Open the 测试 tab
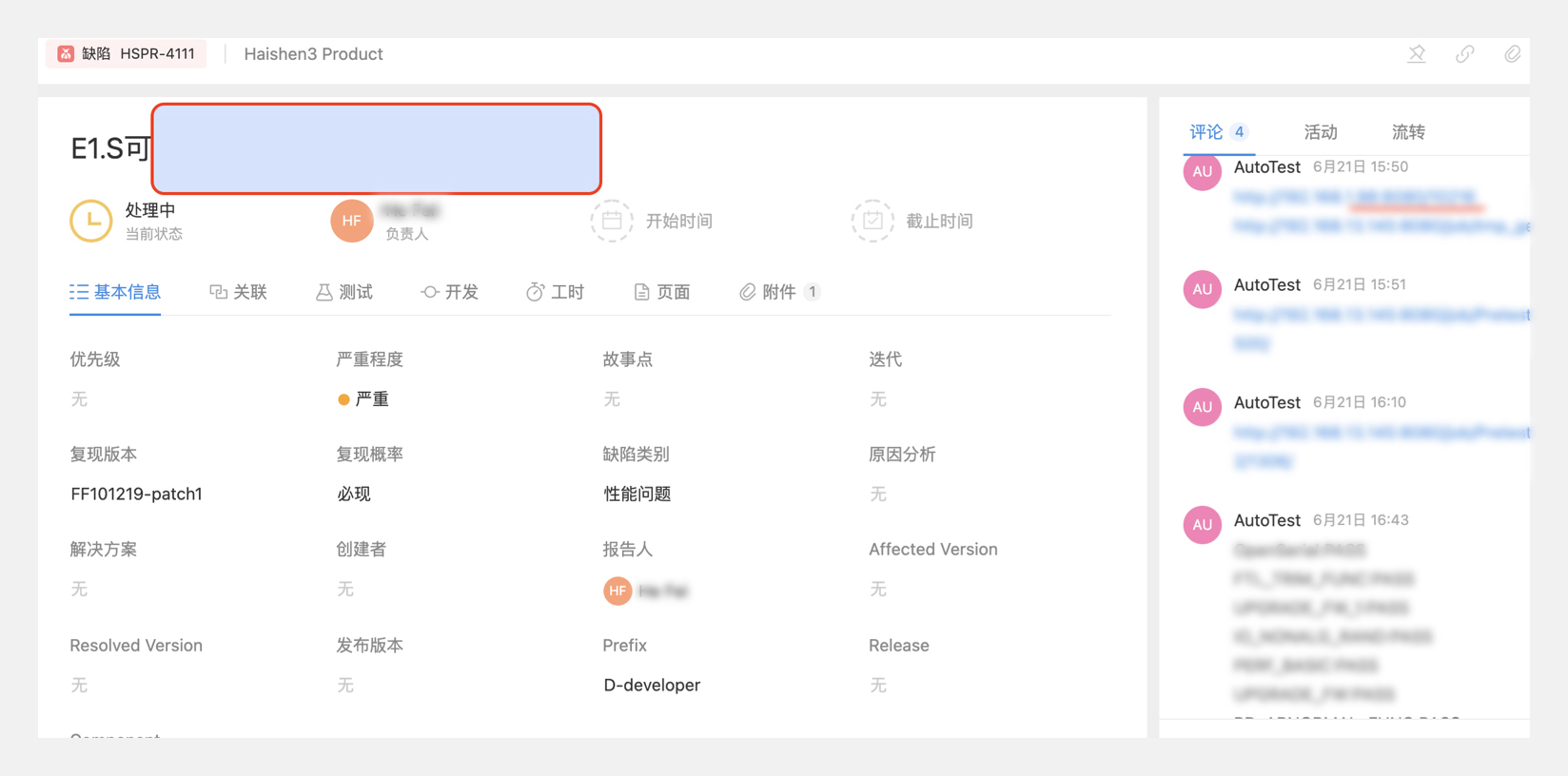1568x776 pixels. pyautogui.click(x=343, y=292)
